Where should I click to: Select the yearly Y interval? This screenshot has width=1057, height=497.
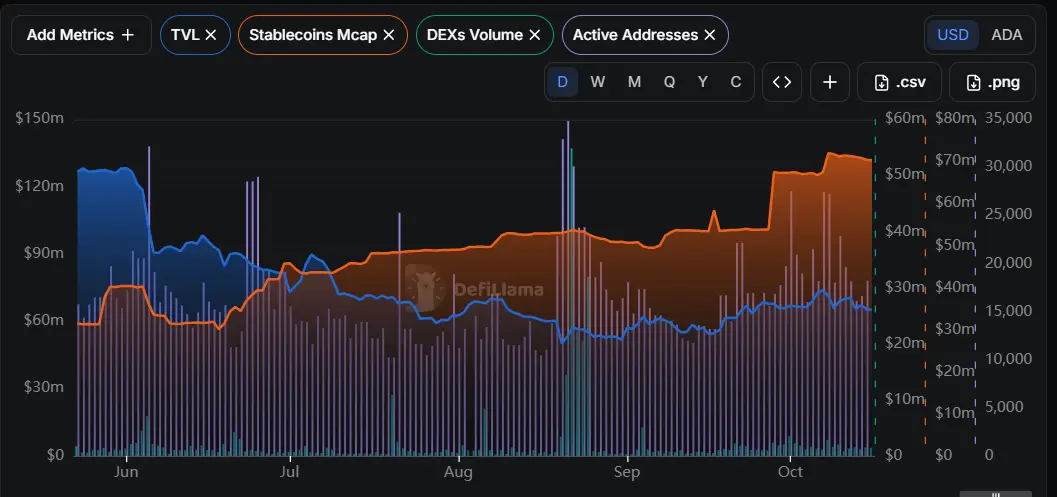click(x=703, y=82)
